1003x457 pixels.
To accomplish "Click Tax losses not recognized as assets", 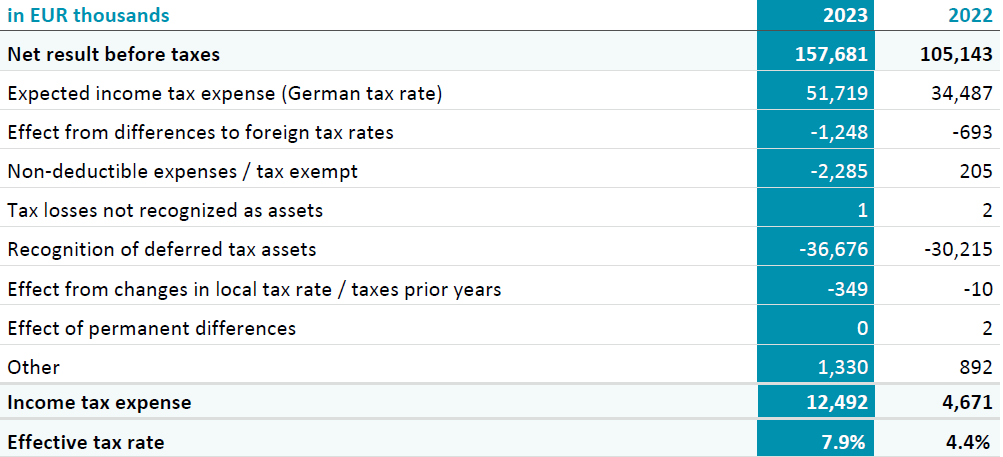I will pos(165,211).
